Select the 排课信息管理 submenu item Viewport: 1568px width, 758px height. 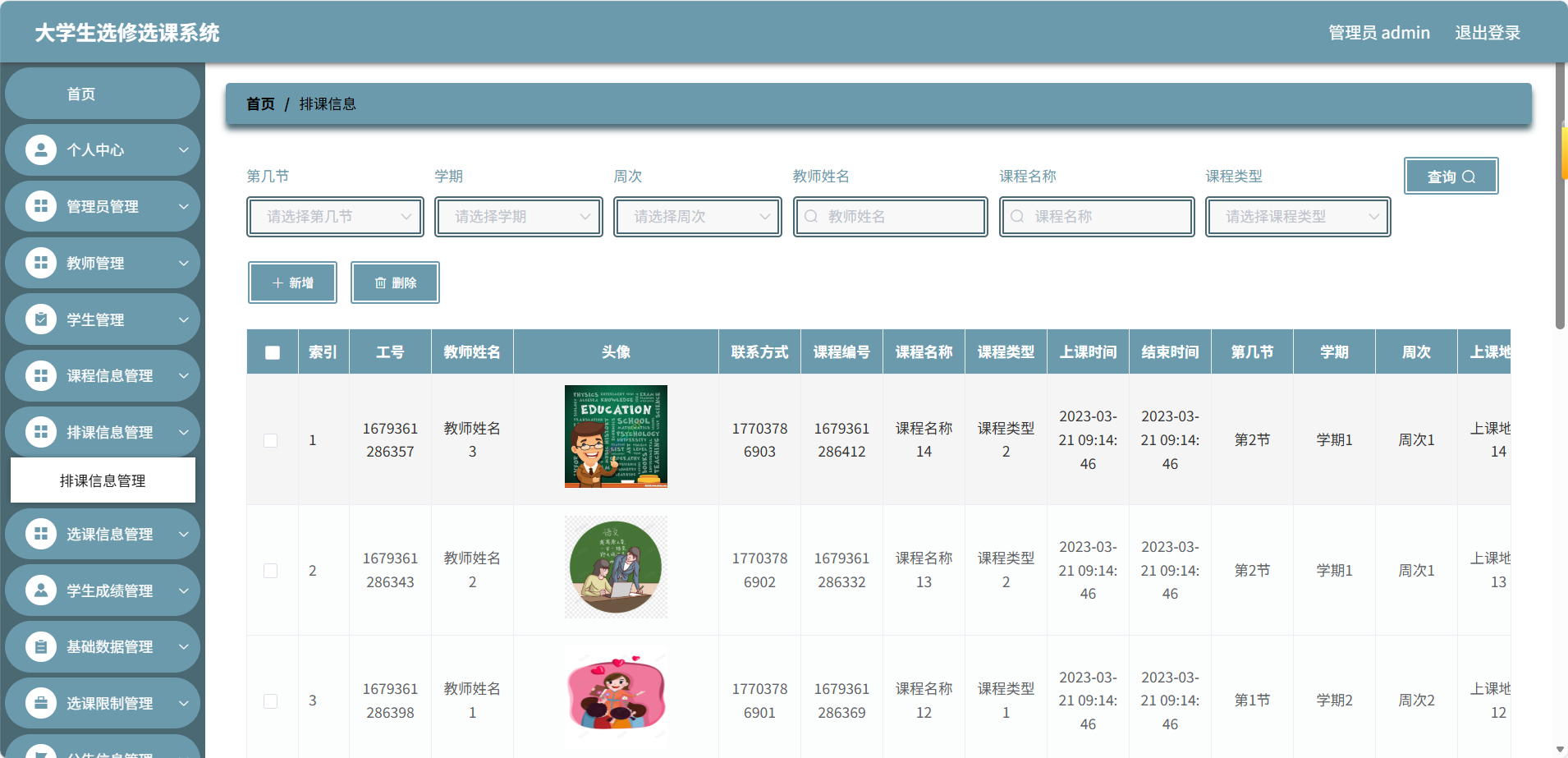point(103,480)
